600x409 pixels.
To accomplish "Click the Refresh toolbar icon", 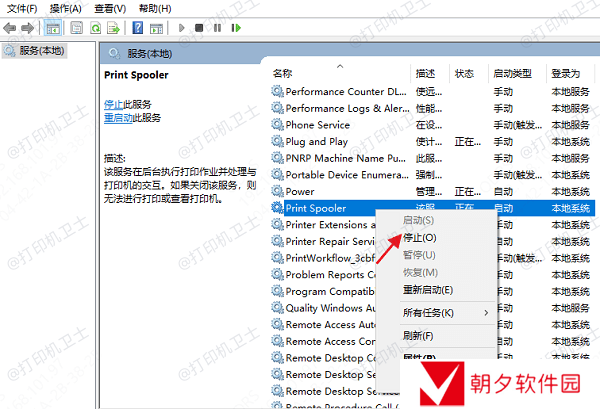I will click(x=95, y=28).
